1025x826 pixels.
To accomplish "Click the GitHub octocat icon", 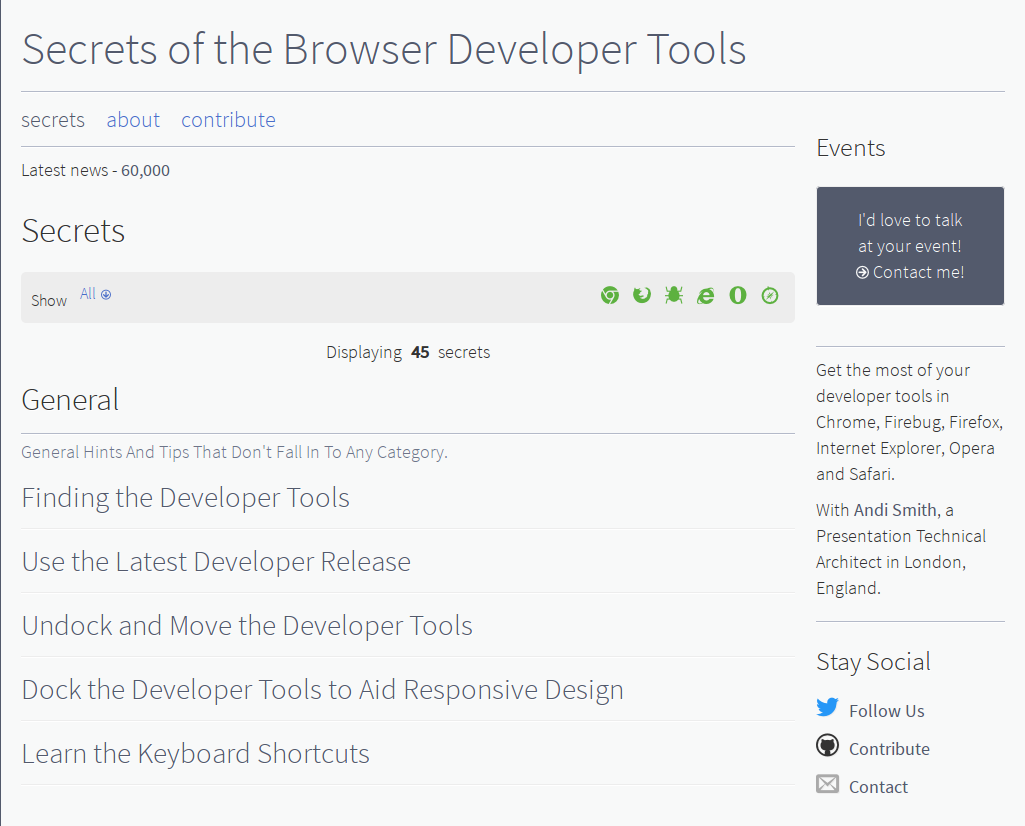I will pos(827,746).
